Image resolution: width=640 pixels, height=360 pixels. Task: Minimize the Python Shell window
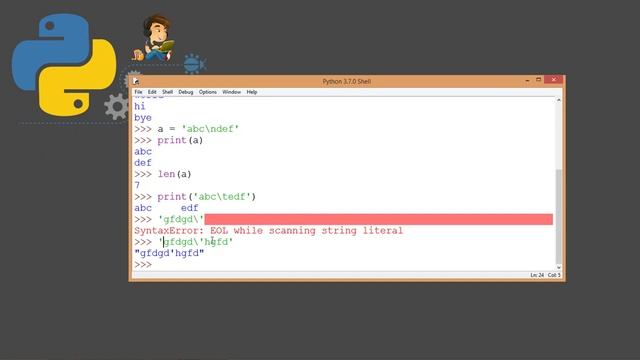click(527, 80)
